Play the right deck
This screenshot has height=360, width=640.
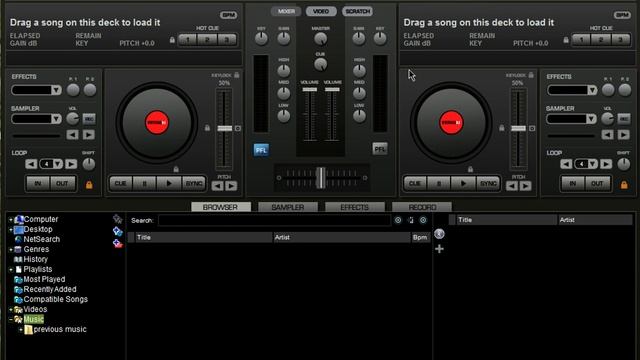[x=463, y=184]
